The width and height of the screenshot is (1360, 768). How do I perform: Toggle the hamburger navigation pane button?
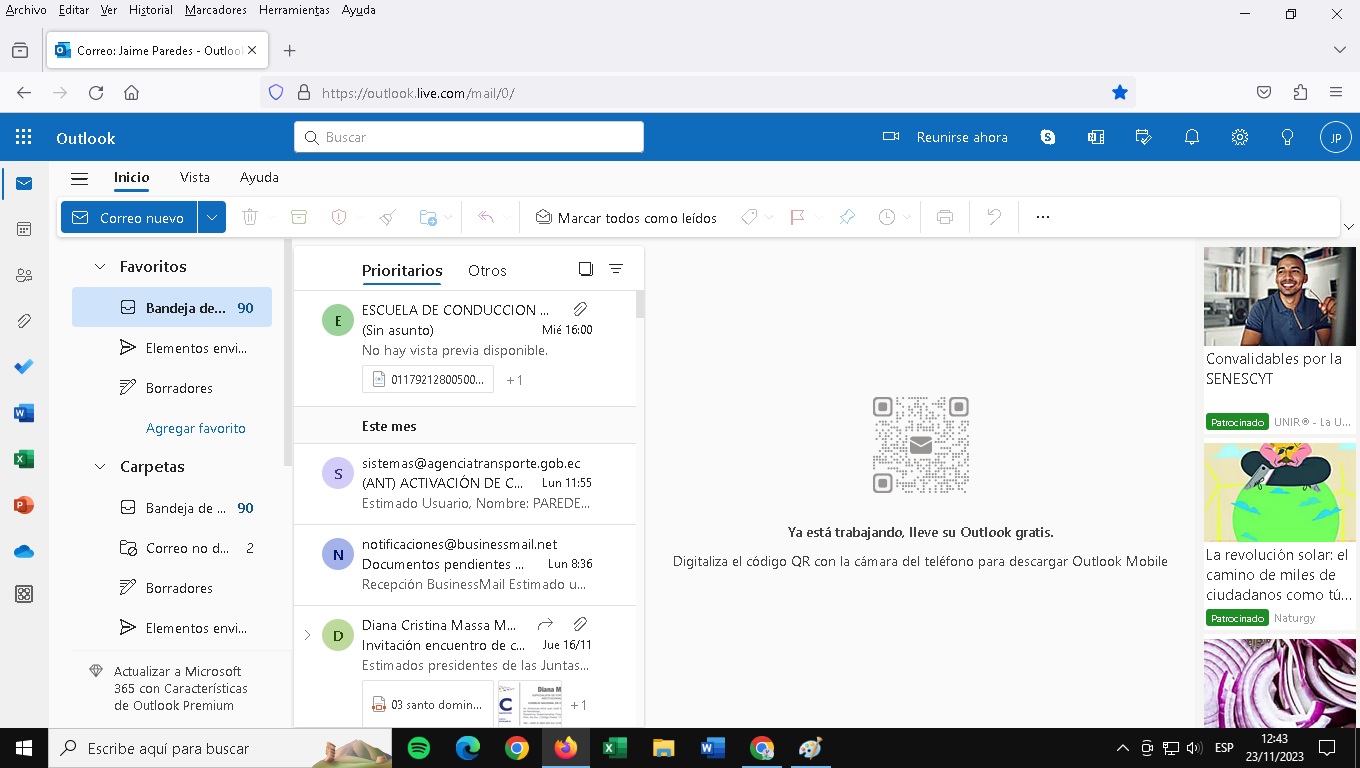coord(80,178)
